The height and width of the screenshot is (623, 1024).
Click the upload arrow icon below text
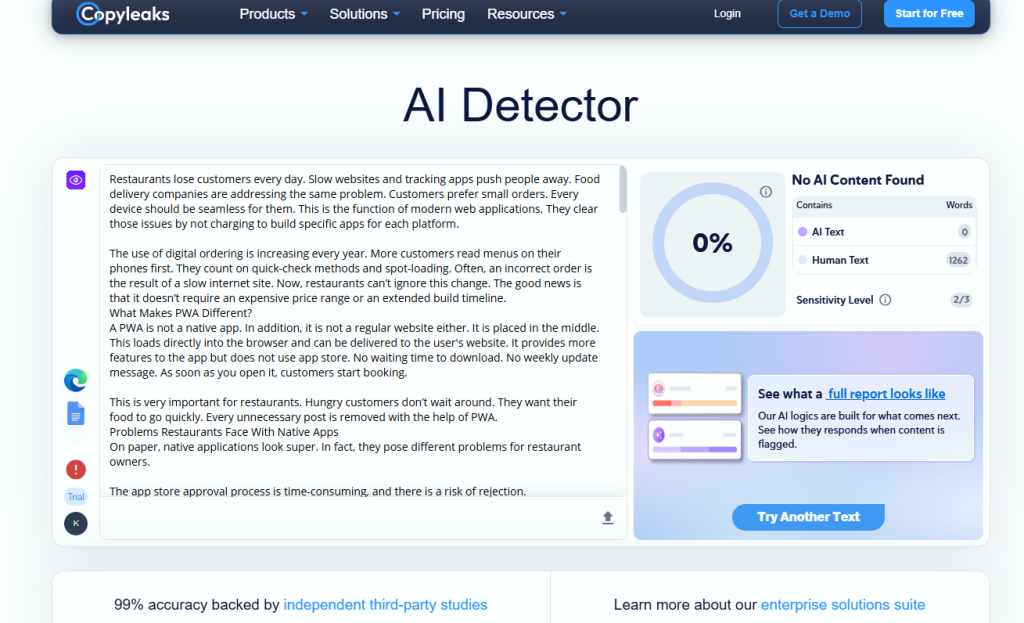pos(607,518)
